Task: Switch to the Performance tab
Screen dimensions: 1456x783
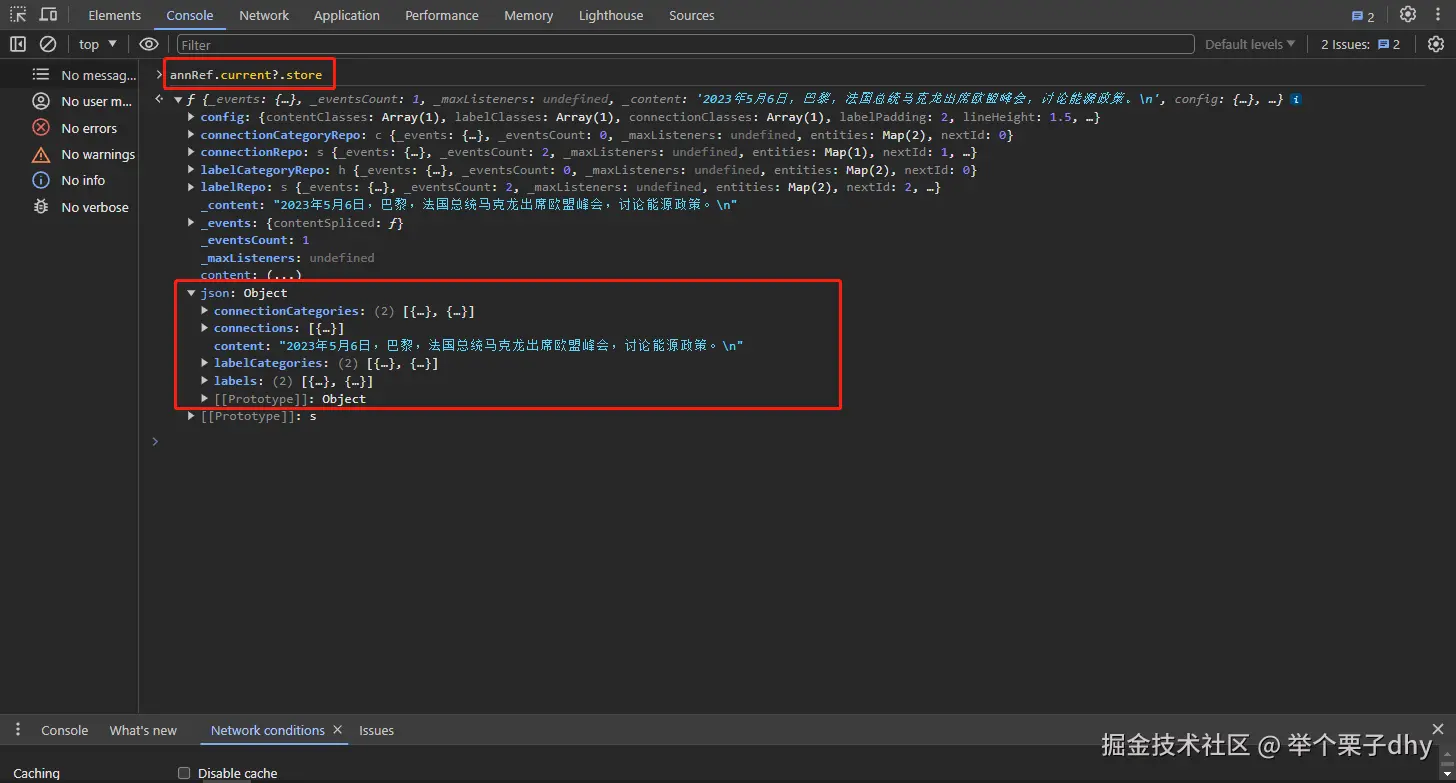Action: tap(442, 15)
